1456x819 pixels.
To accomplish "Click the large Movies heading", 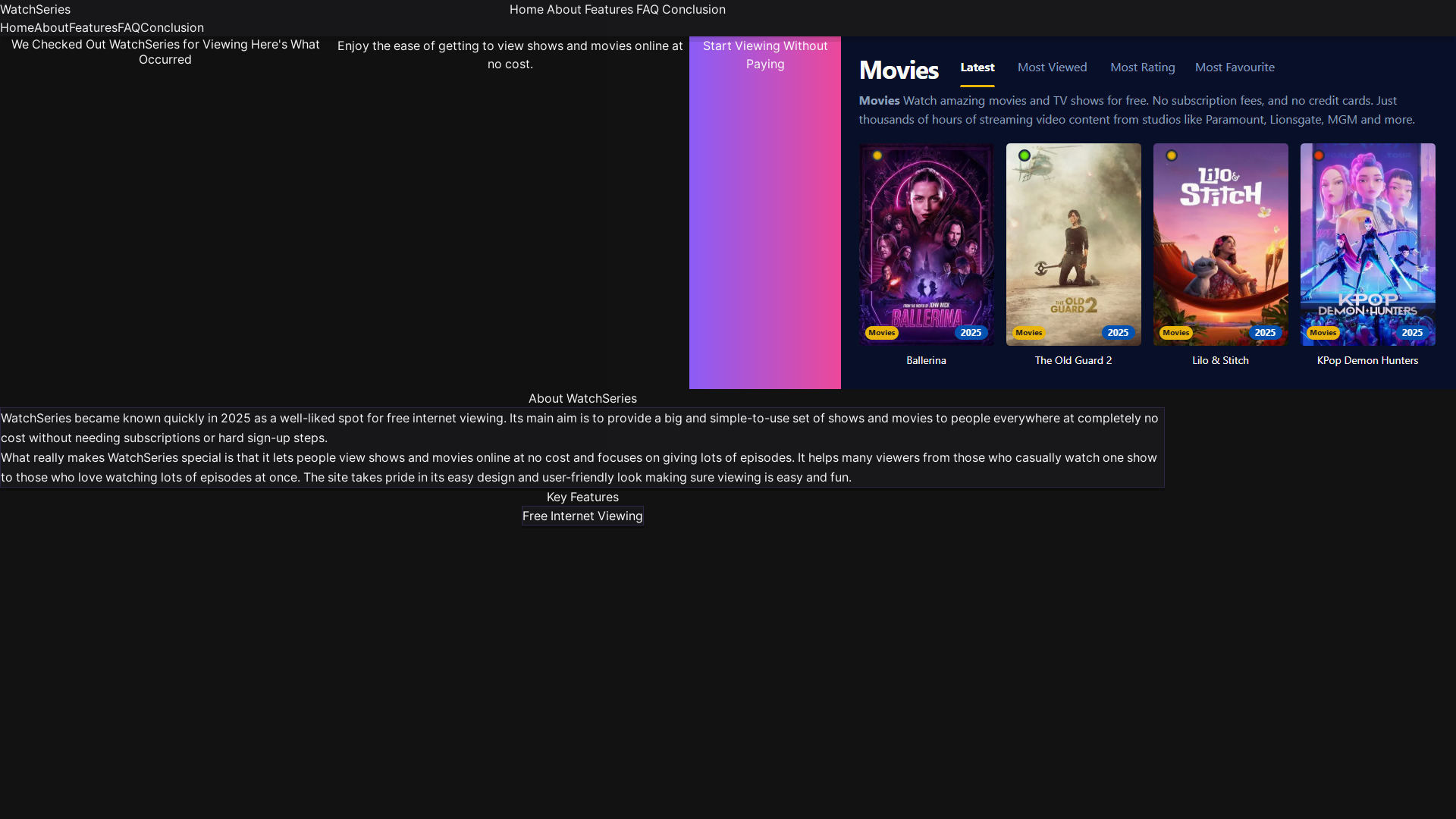I will [x=899, y=70].
